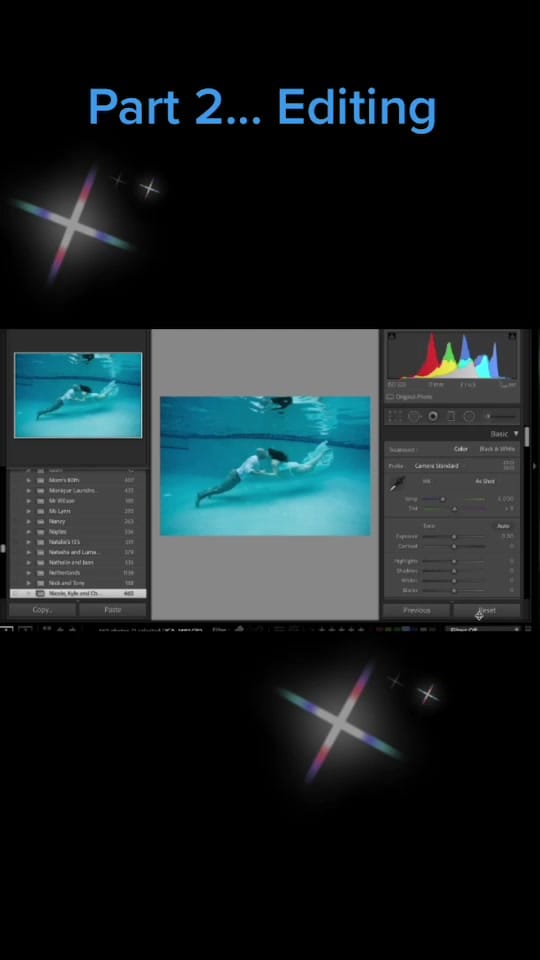Image resolution: width=540 pixels, height=960 pixels.
Task: Click the Nancy folder icon
Action: pos(40,522)
